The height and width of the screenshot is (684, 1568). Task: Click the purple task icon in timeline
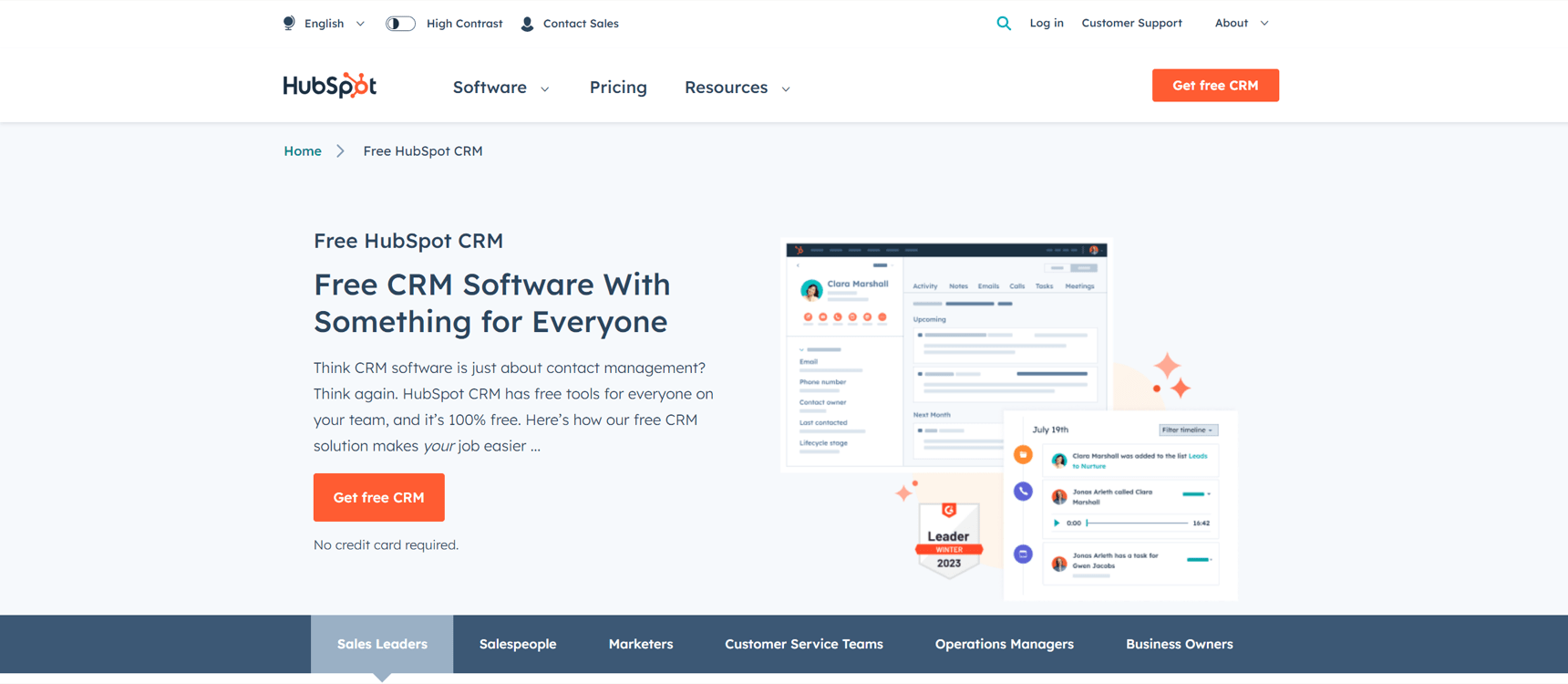pyautogui.click(x=1023, y=554)
